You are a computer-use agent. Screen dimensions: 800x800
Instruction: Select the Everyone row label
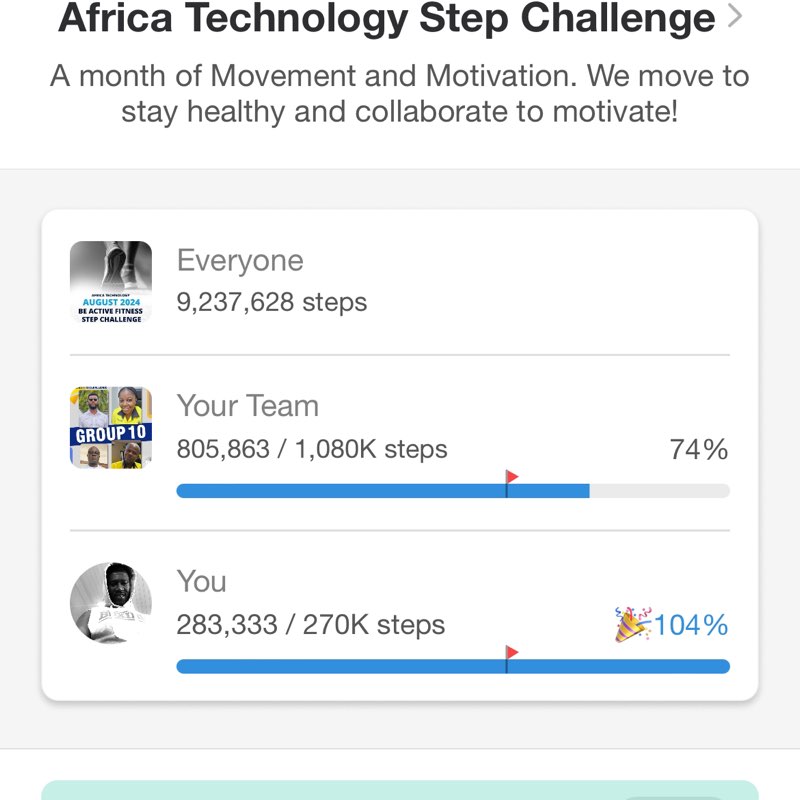point(240,261)
